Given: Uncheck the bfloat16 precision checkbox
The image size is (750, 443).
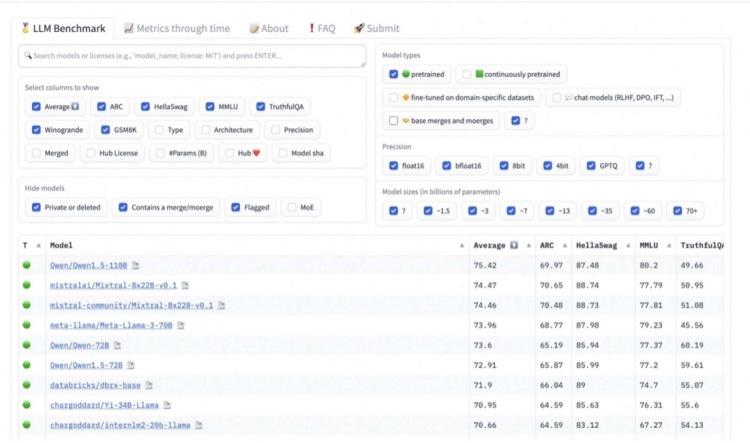Looking at the screenshot, I should pos(447,166).
